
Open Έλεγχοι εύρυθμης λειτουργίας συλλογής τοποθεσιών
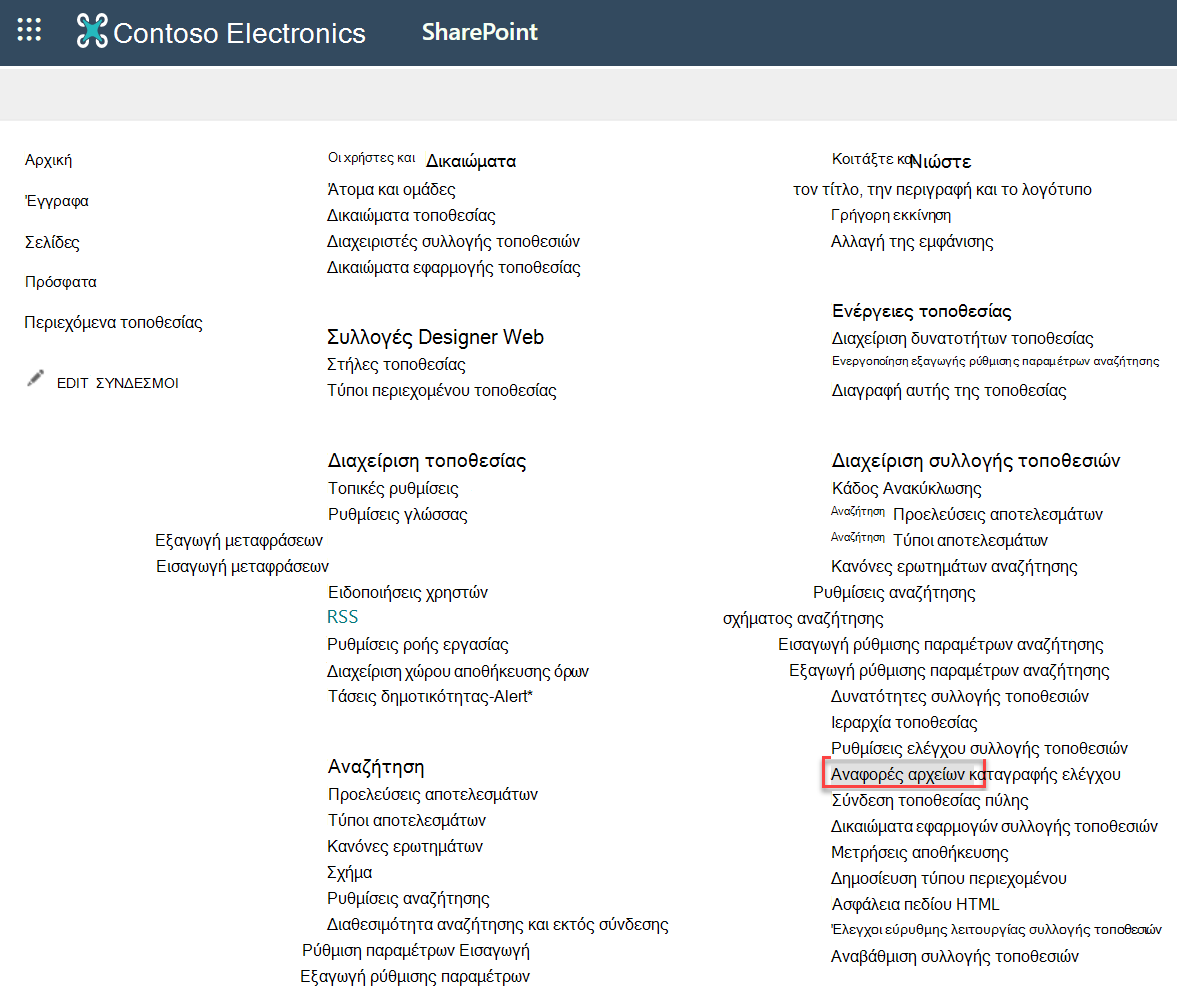pos(996,930)
